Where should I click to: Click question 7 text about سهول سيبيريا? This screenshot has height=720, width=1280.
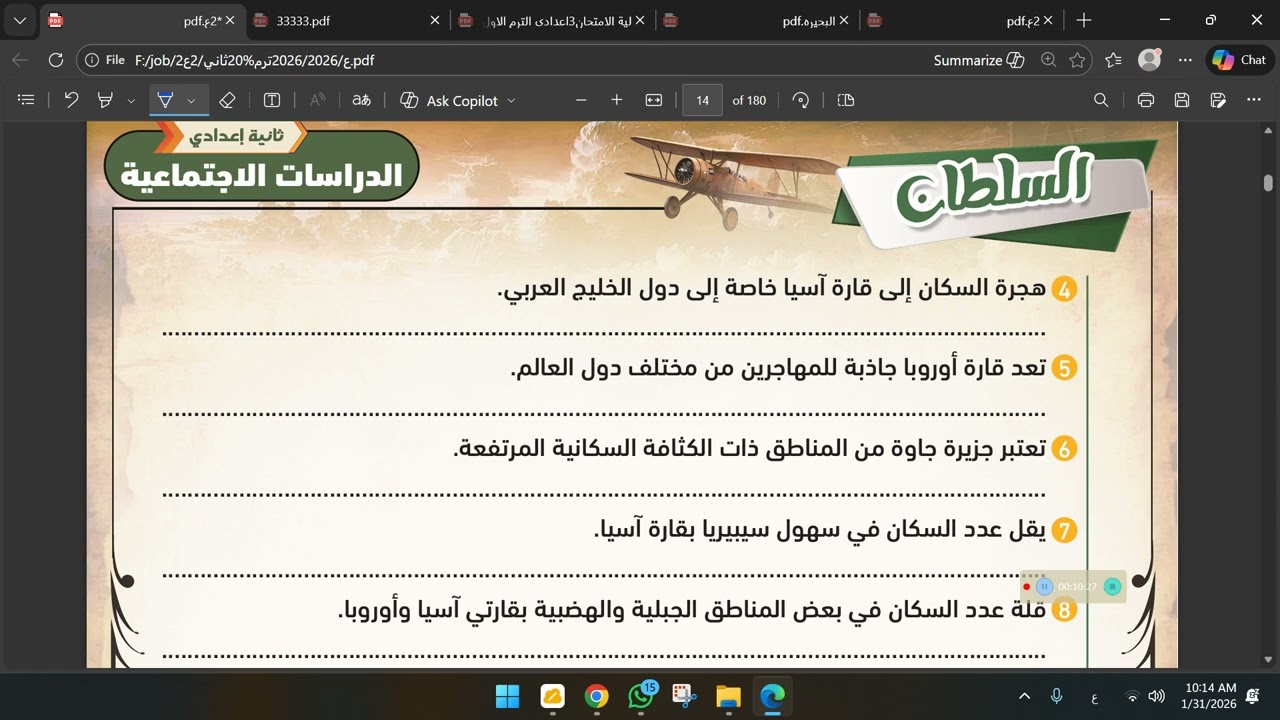click(820, 529)
